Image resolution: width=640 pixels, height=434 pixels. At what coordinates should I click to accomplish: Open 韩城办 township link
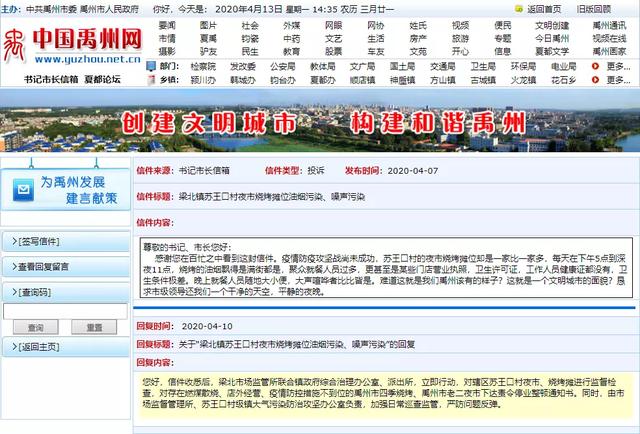pos(243,80)
